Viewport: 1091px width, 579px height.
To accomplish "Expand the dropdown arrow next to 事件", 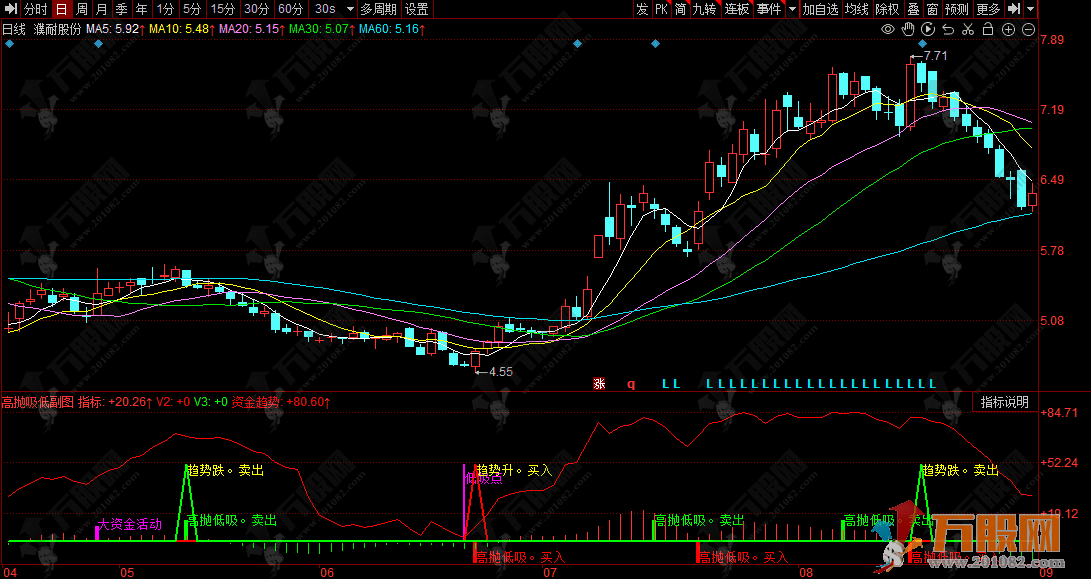I will click(792, 9).
